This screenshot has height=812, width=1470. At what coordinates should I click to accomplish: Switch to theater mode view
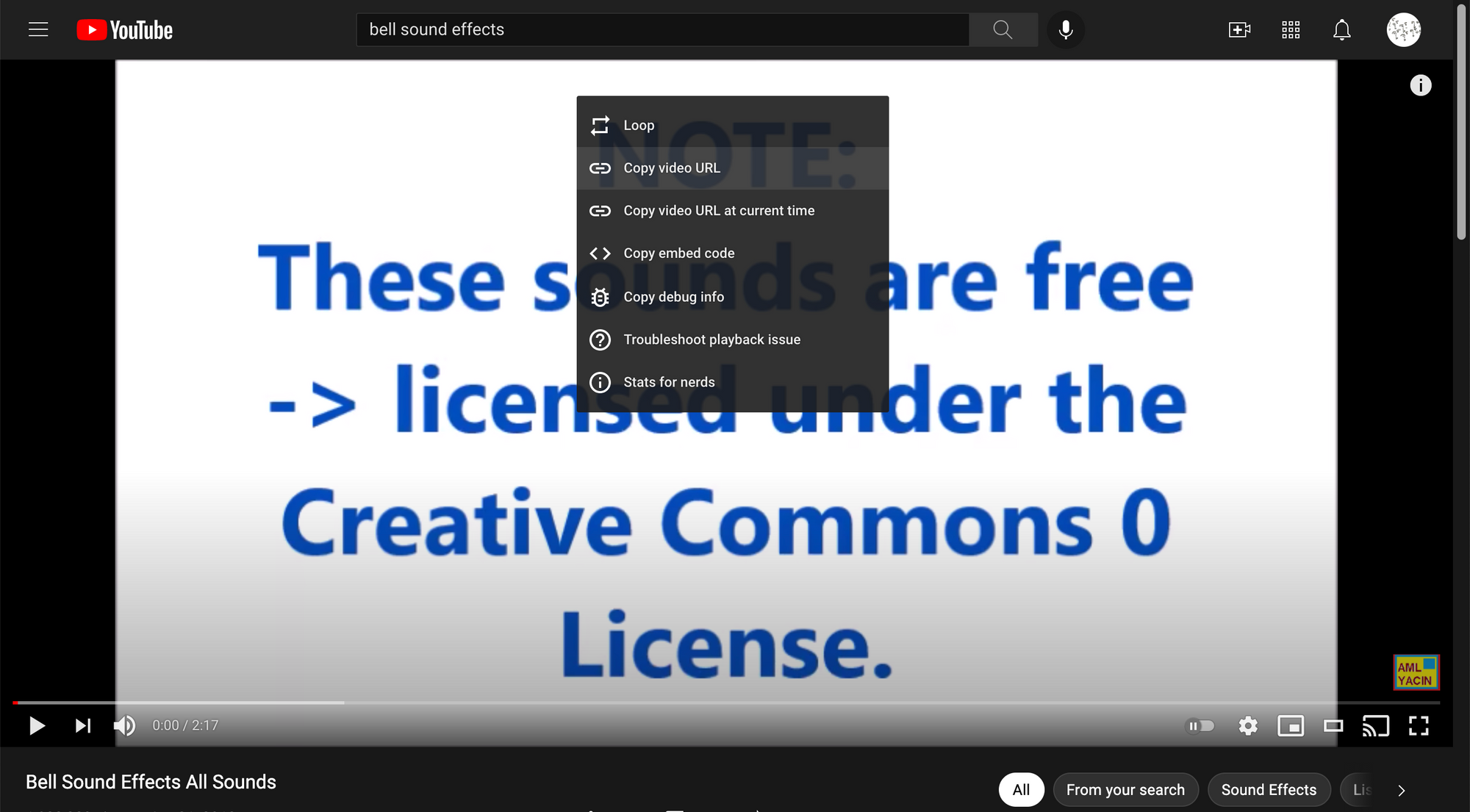[1333, 726]
